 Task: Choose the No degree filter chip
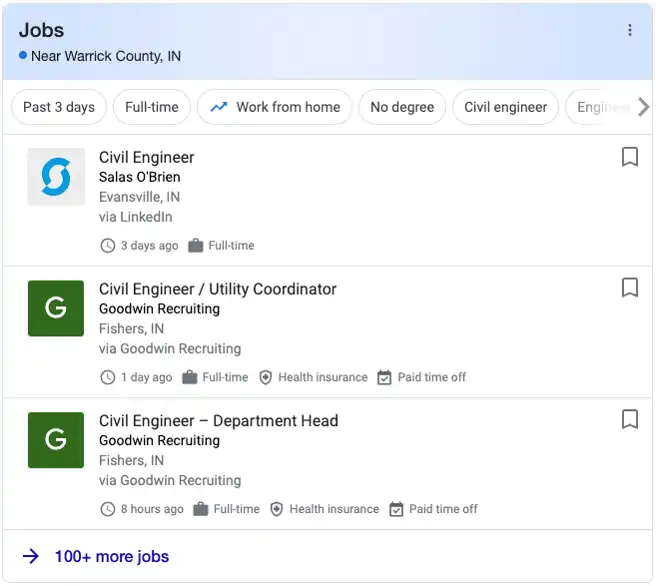click(x=402, y=107)
